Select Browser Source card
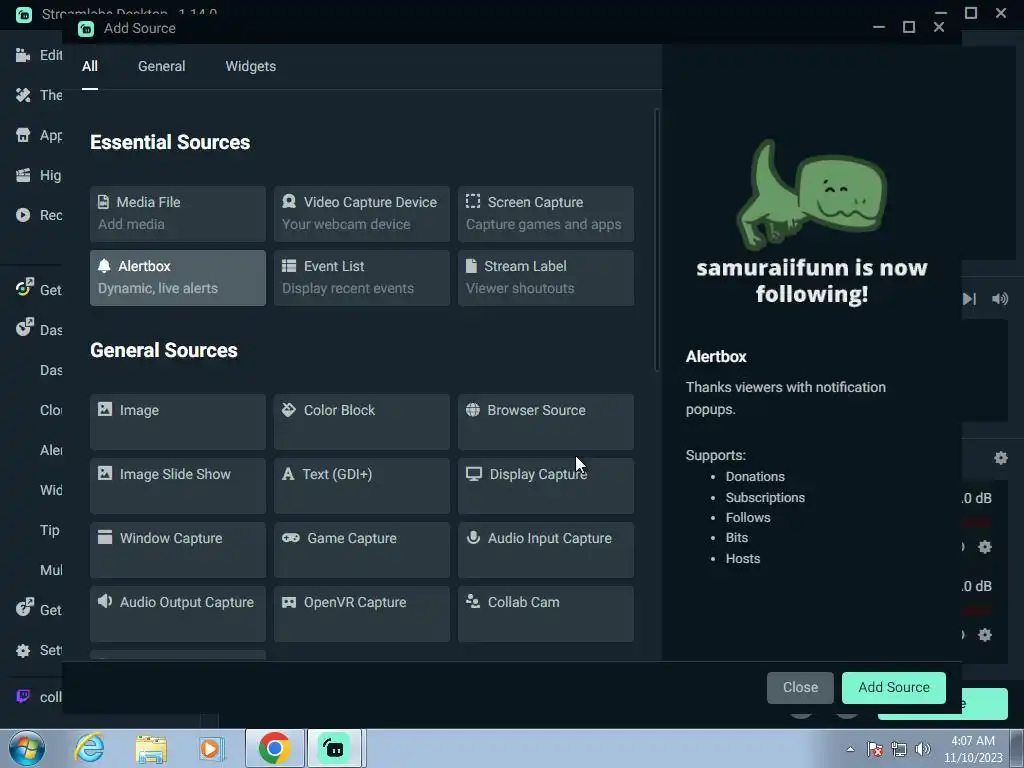This screenshot has width=1024, height=768. tap(546, 422)
